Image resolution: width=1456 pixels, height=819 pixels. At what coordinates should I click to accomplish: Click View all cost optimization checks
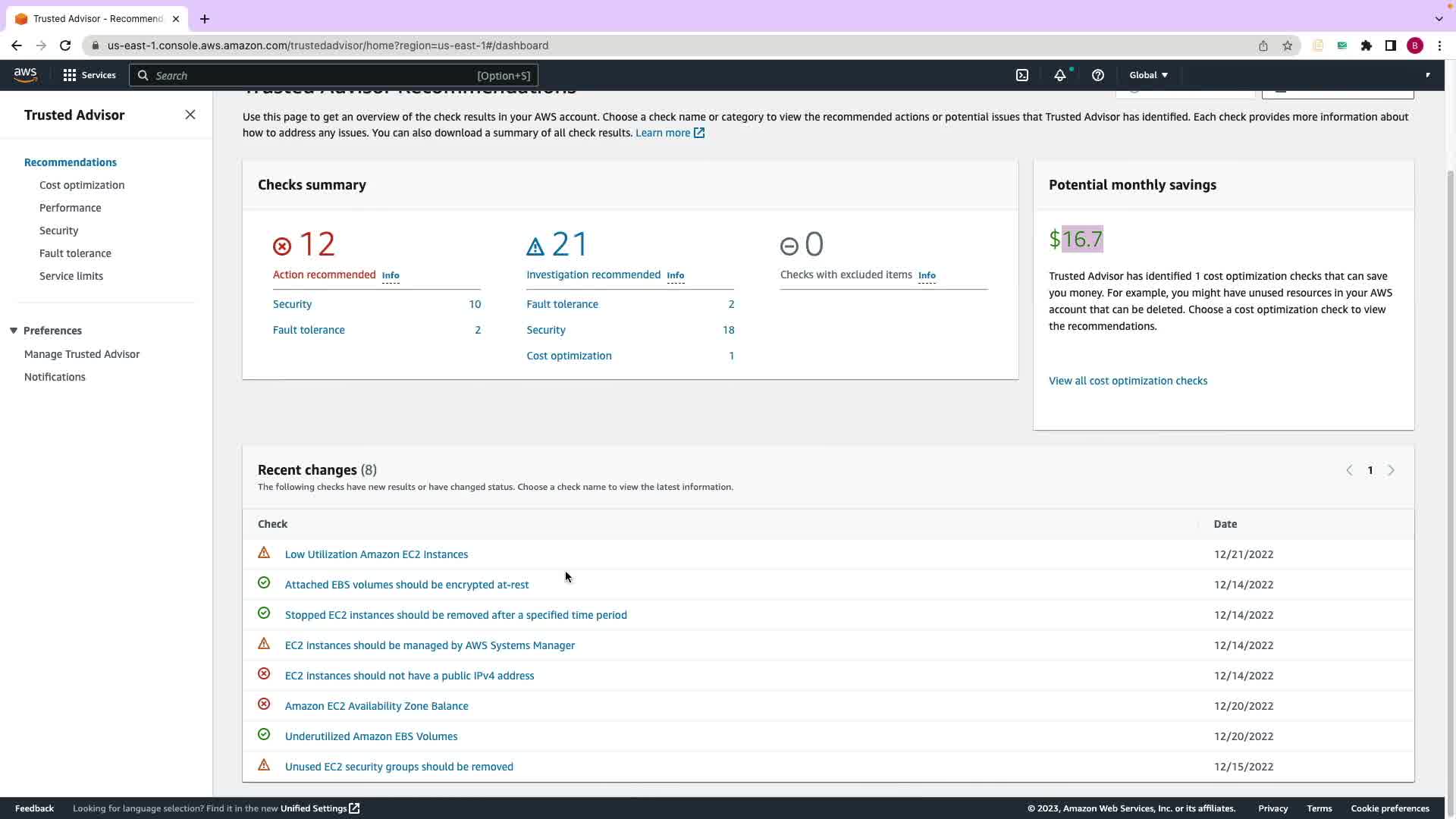coord(1128,381)
